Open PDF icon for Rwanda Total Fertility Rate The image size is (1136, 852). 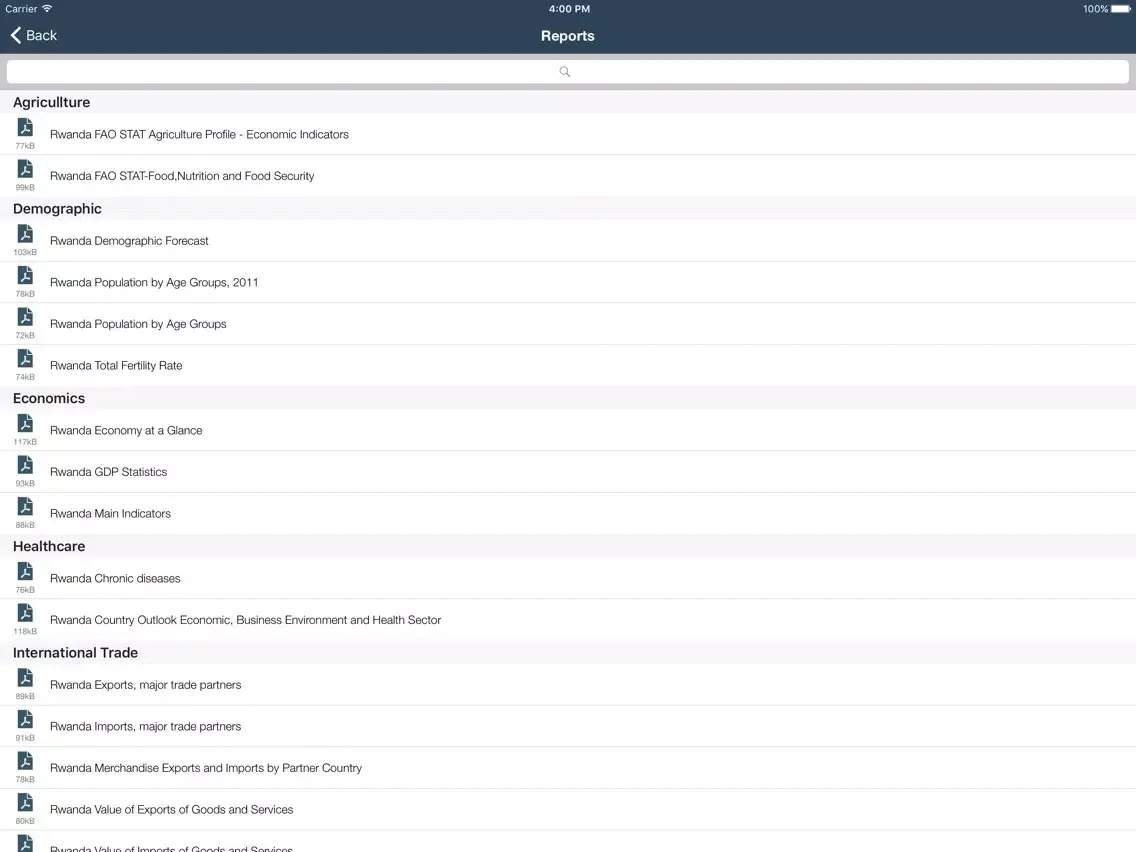pos(25,359)
